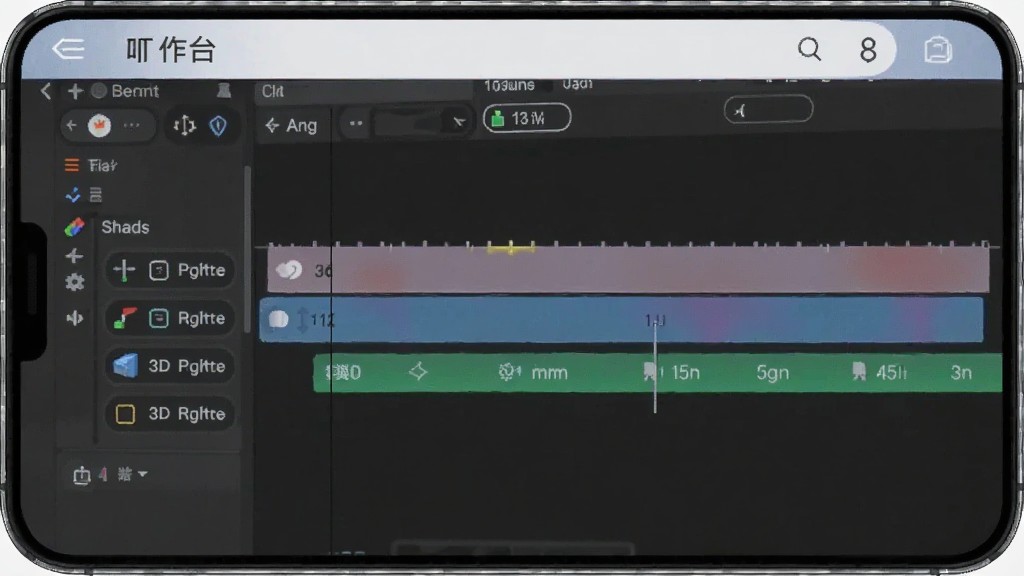The width and height of the screenshot is (1024, 576).
Task: Click the Pgltte button with crosshair icon
Action: click(170, 270)
